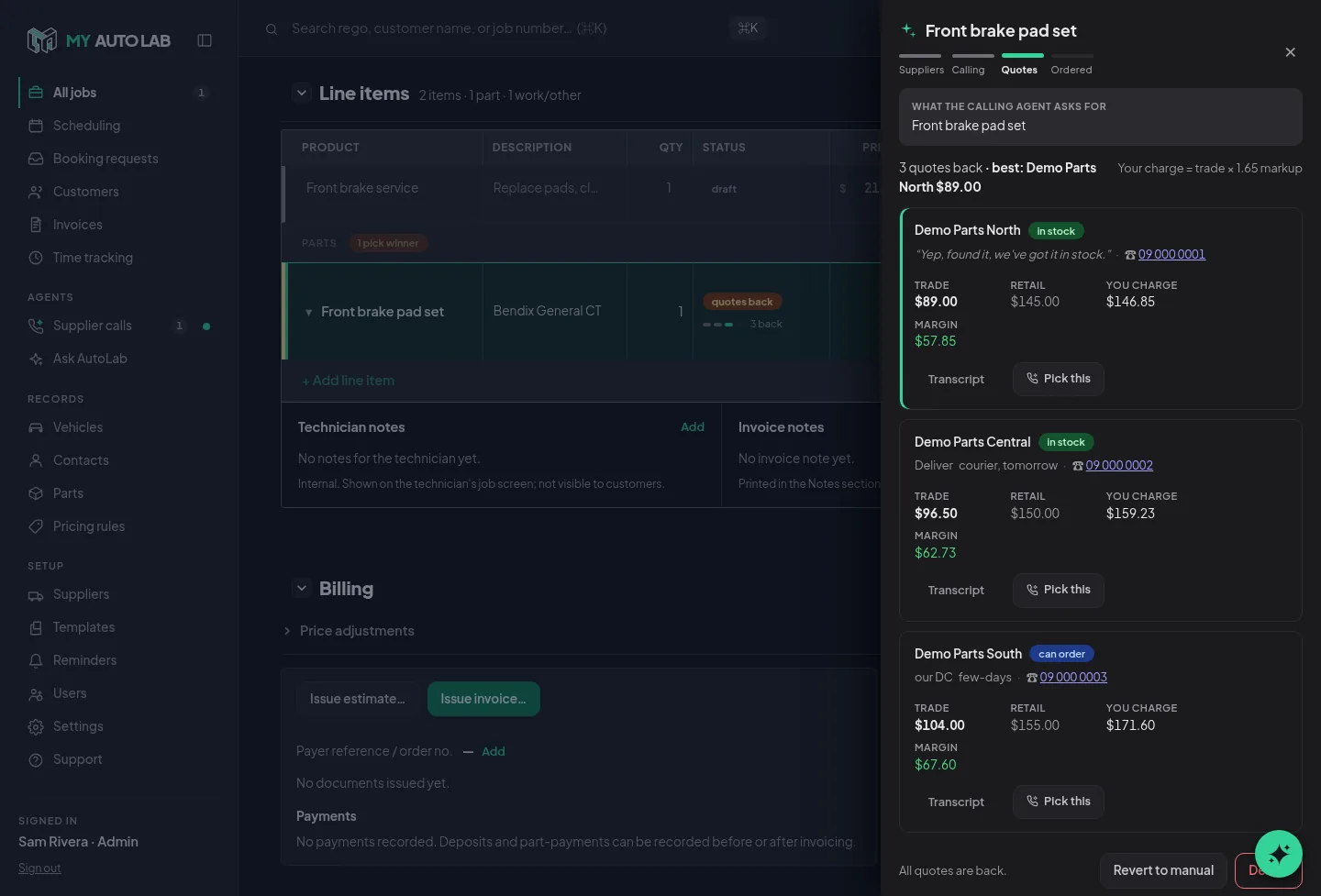
Task: Pick the Demo Parts Central quote
Action: tap(1059, 590)
